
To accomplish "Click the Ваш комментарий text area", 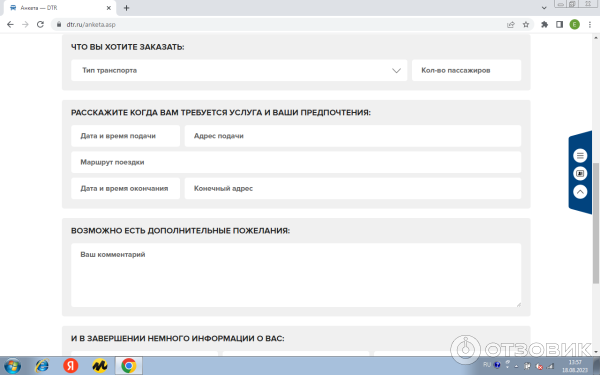I will [x=296, y=275].
